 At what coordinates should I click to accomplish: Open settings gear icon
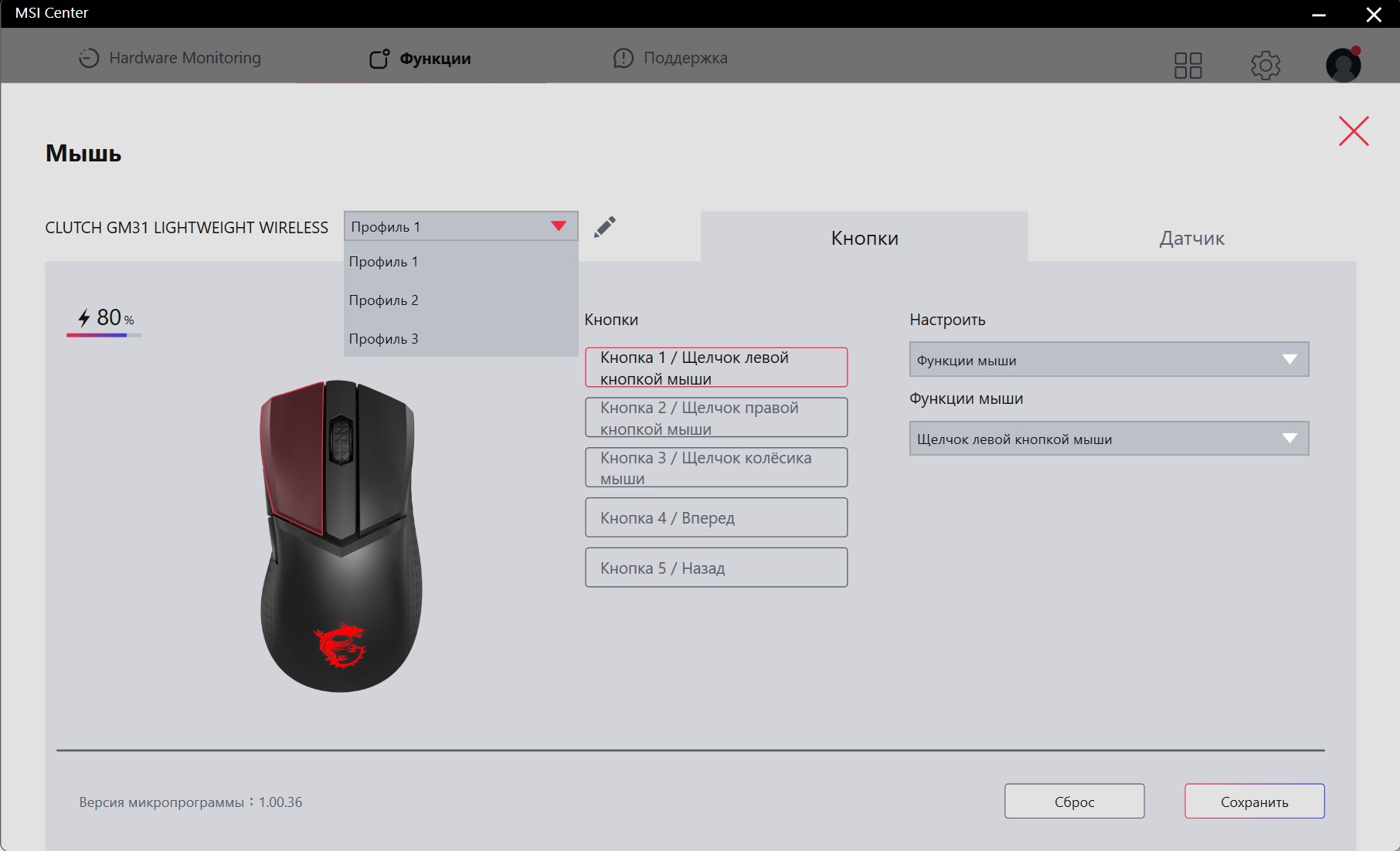tap(1266, 66)
